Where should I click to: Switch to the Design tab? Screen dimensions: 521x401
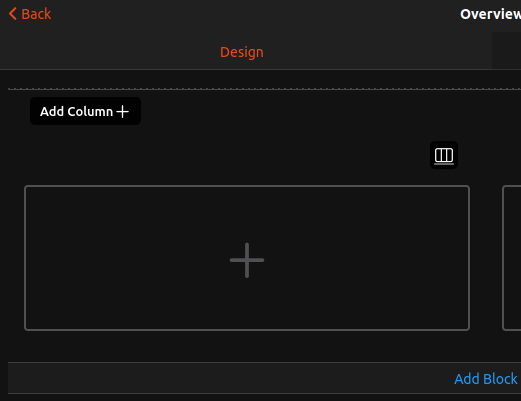242,52
